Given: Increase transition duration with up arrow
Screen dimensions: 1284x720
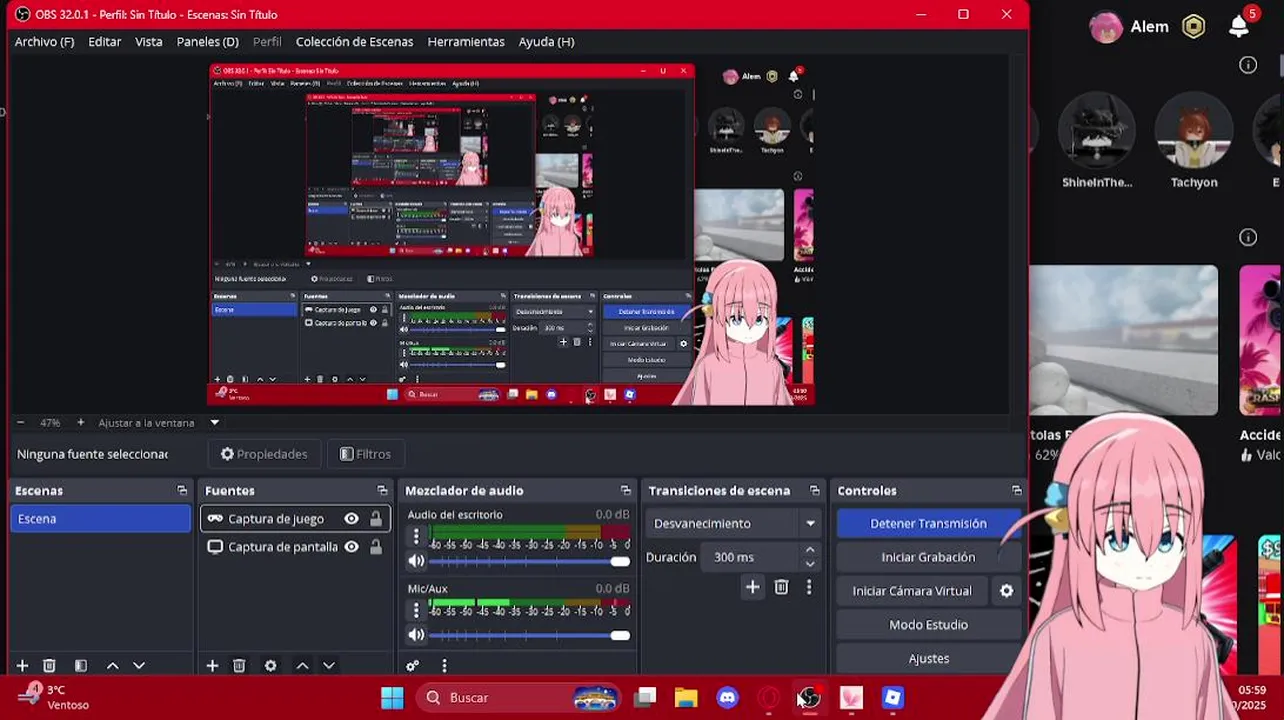Looking at the screenshot, I should point(810,551).
